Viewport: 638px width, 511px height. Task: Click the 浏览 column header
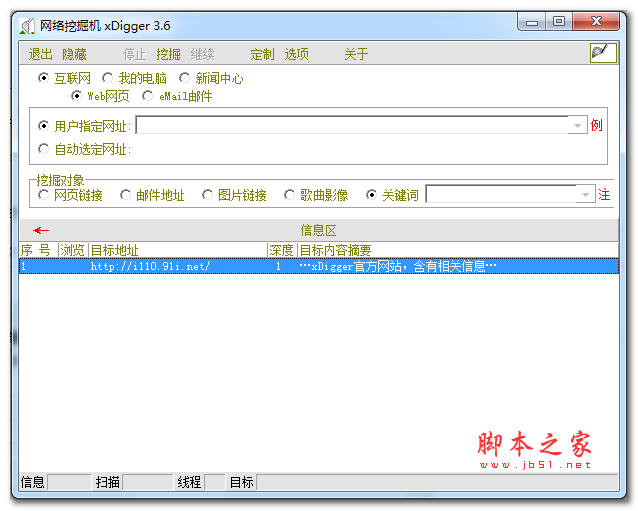click(74, 250)
